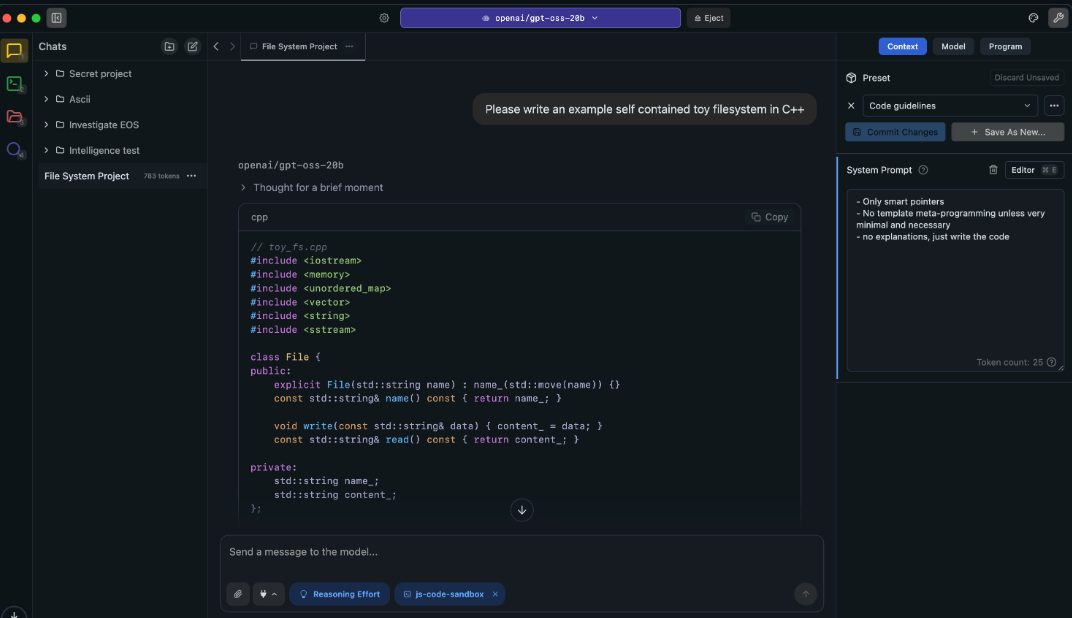Open preset more options ellipsis
This screenshot has width=1072, height=618.
coord(1054,106)
